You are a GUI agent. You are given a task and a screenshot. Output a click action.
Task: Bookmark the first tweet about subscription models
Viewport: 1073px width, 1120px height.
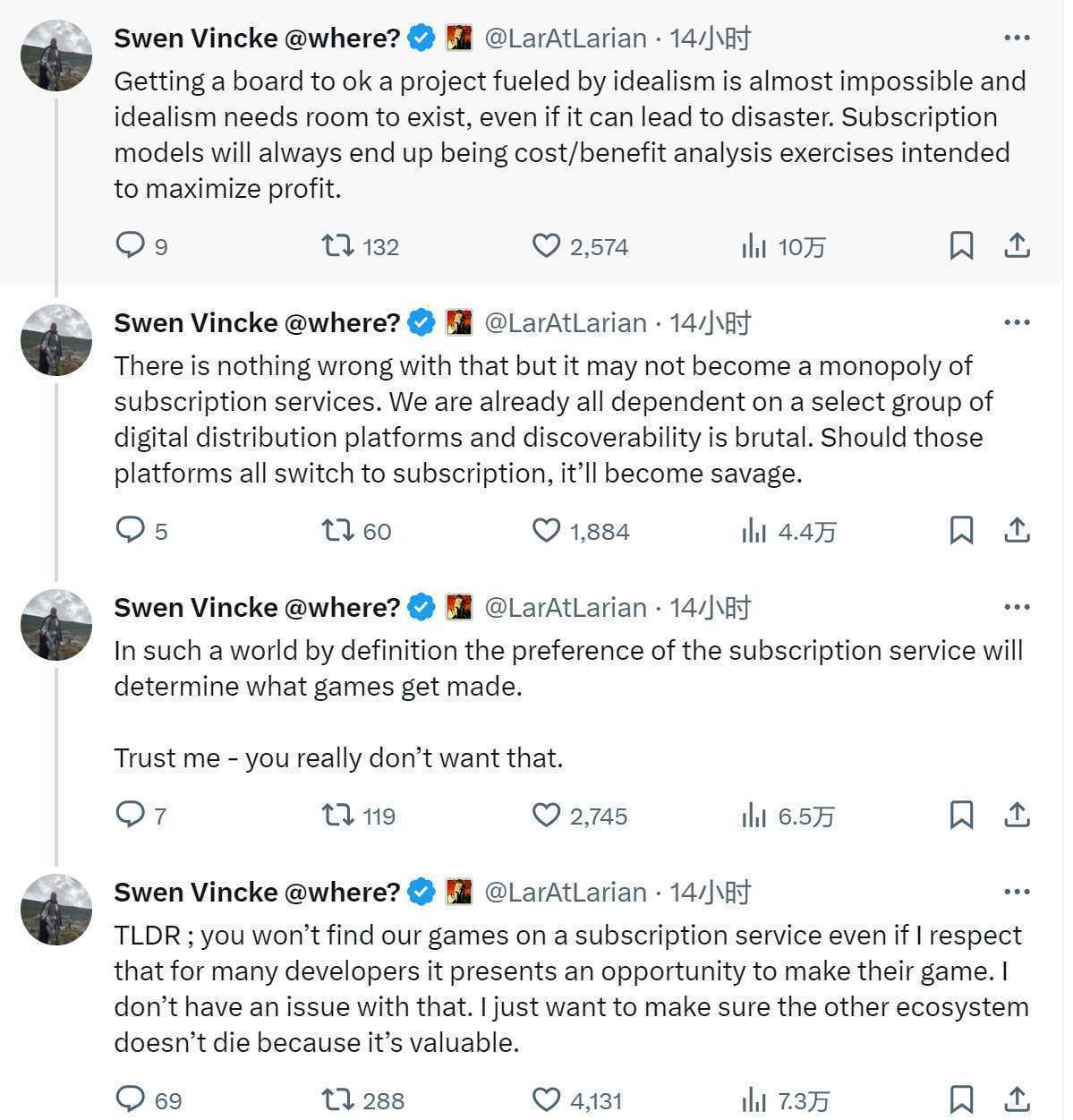click(961, 244)
